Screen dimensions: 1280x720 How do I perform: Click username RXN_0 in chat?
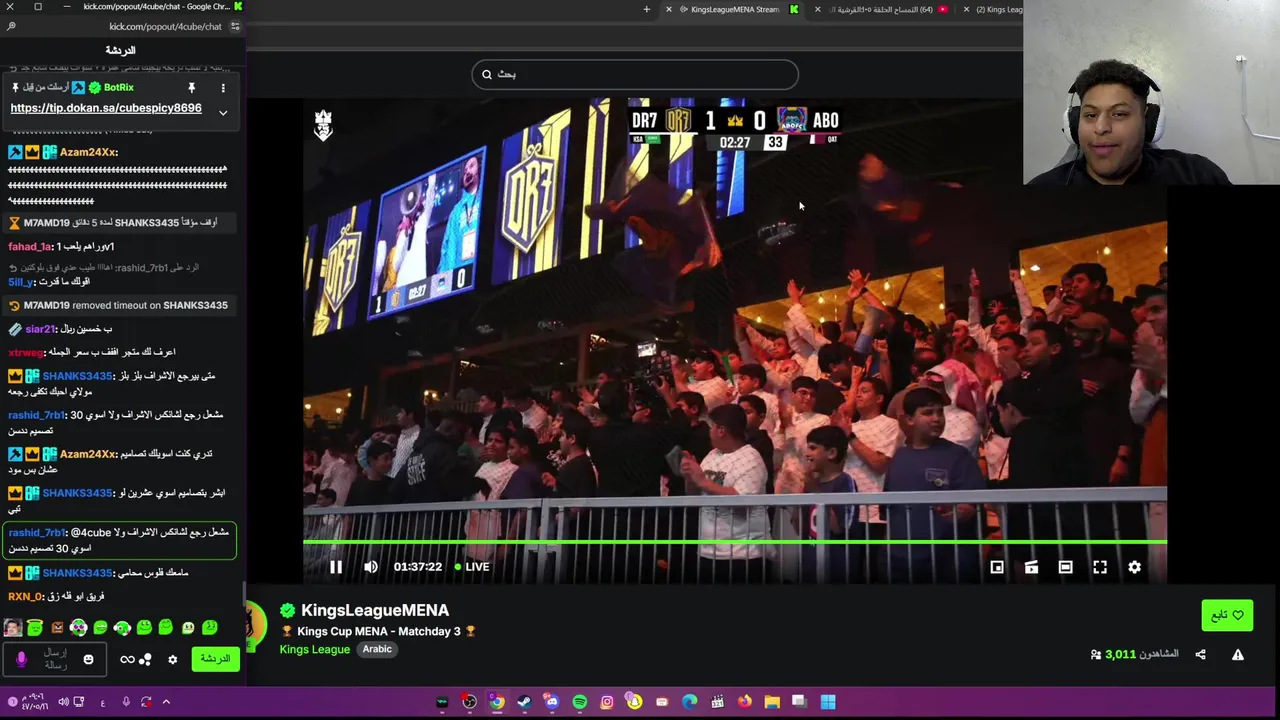coord(25,596)
